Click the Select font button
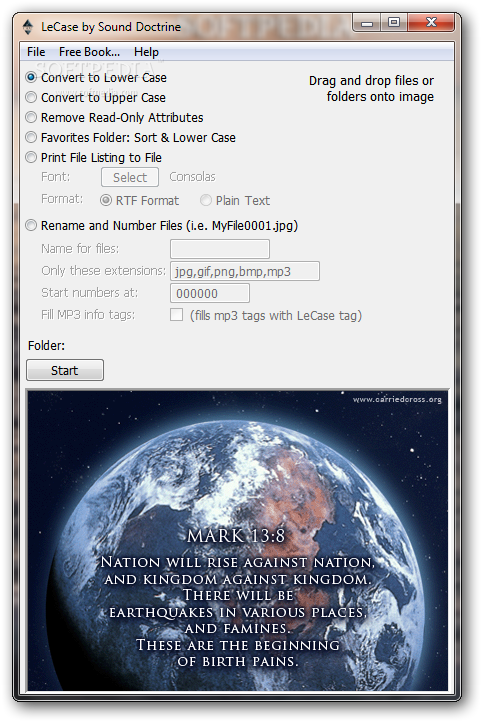This screenshot has height=722, width=482. tap(130, 177)
